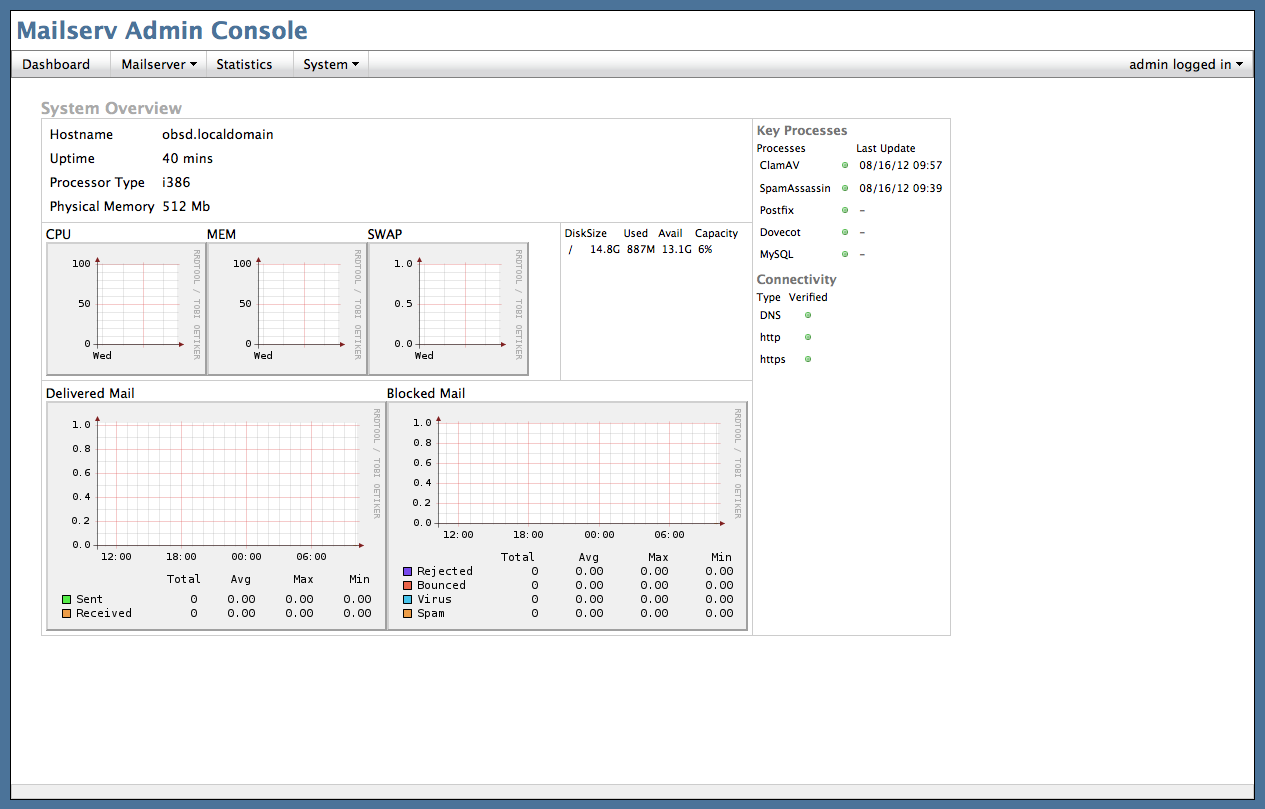This screenshot has height=809, width=1265.
Task: Click the ClamAV green status indicator
Action: [844, 165]
